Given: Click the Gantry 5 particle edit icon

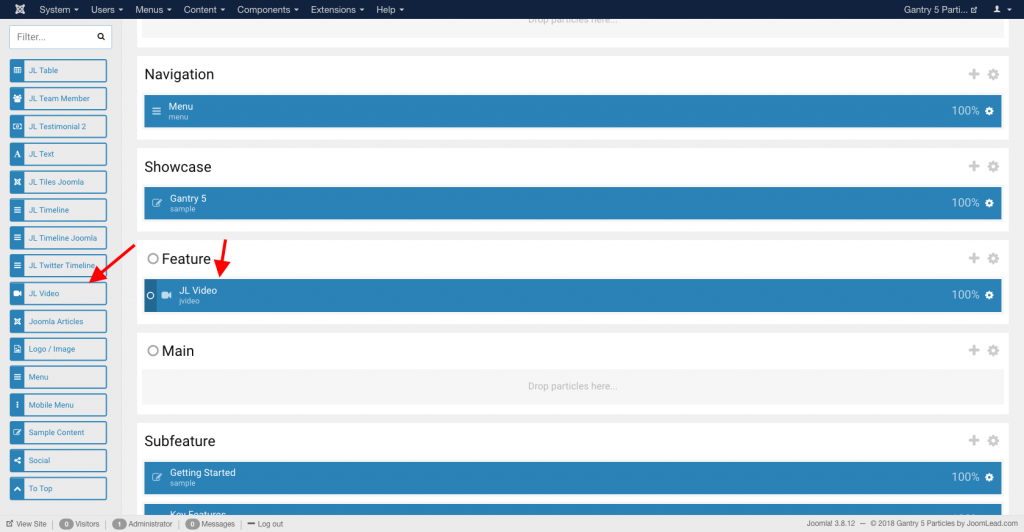Looking at the screenshot, I should (x=157, y=203).
